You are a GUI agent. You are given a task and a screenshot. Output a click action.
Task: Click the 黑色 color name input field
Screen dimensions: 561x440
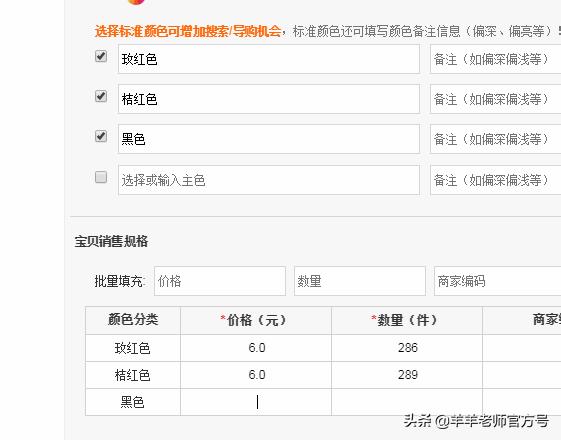269,139
